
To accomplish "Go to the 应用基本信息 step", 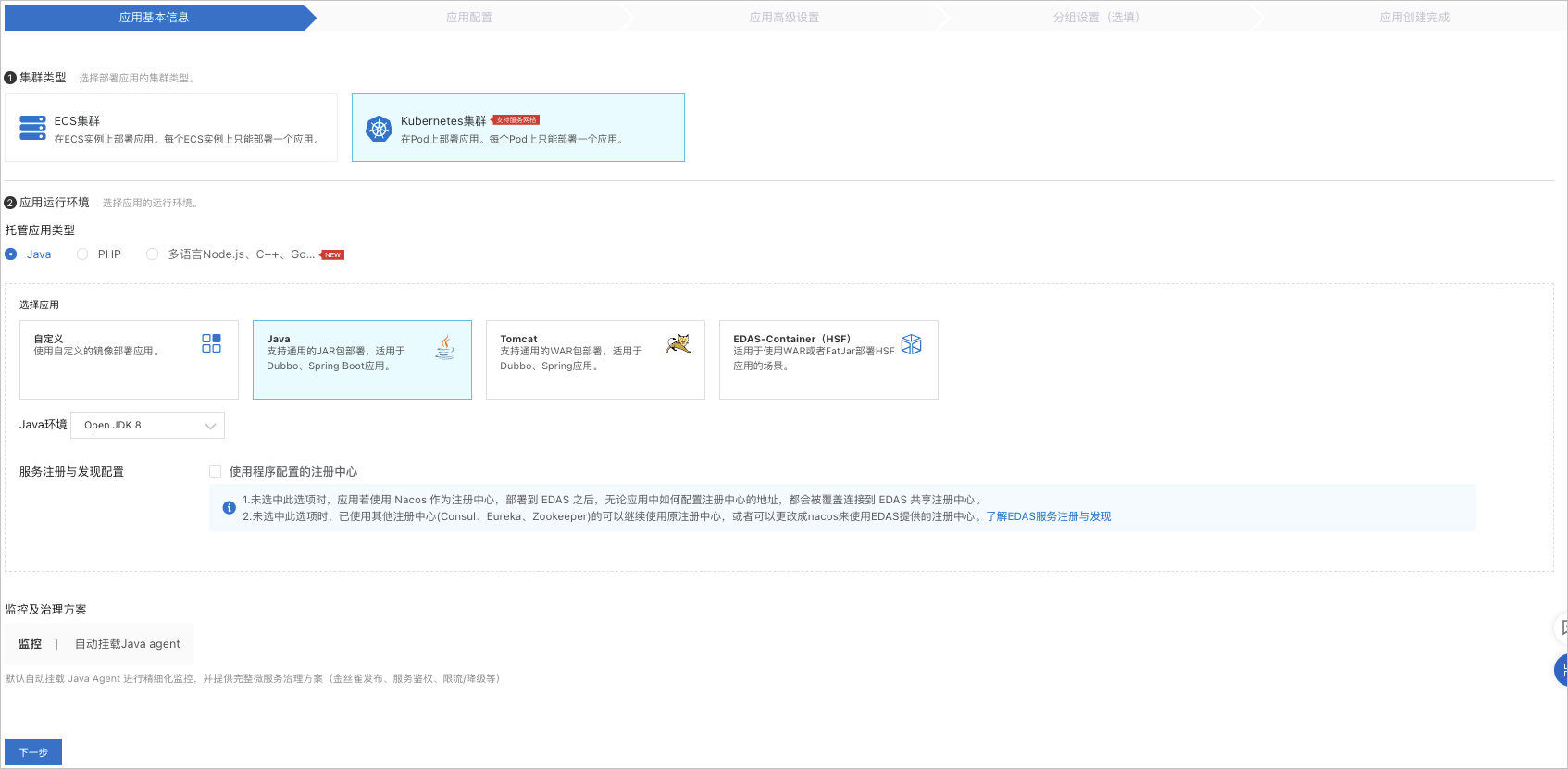I will point(155,18).
